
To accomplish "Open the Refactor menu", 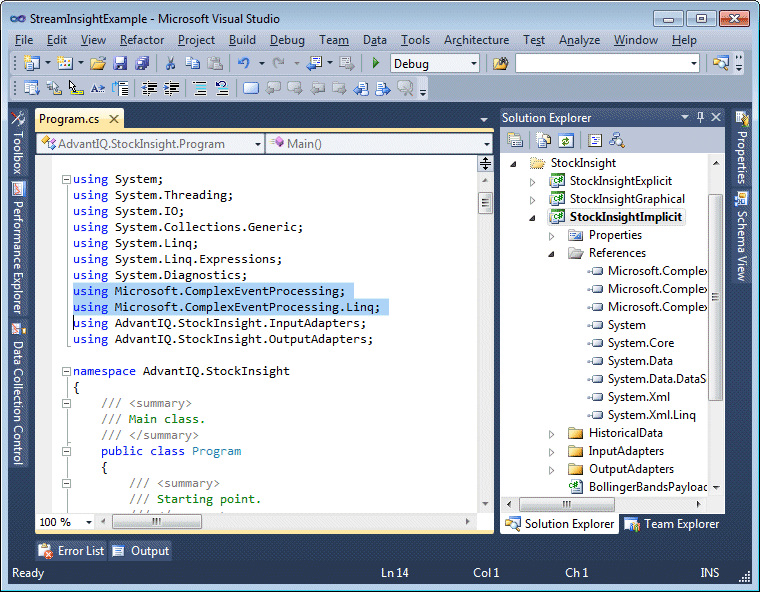I will pyautogui.click(x=142, y=40).
